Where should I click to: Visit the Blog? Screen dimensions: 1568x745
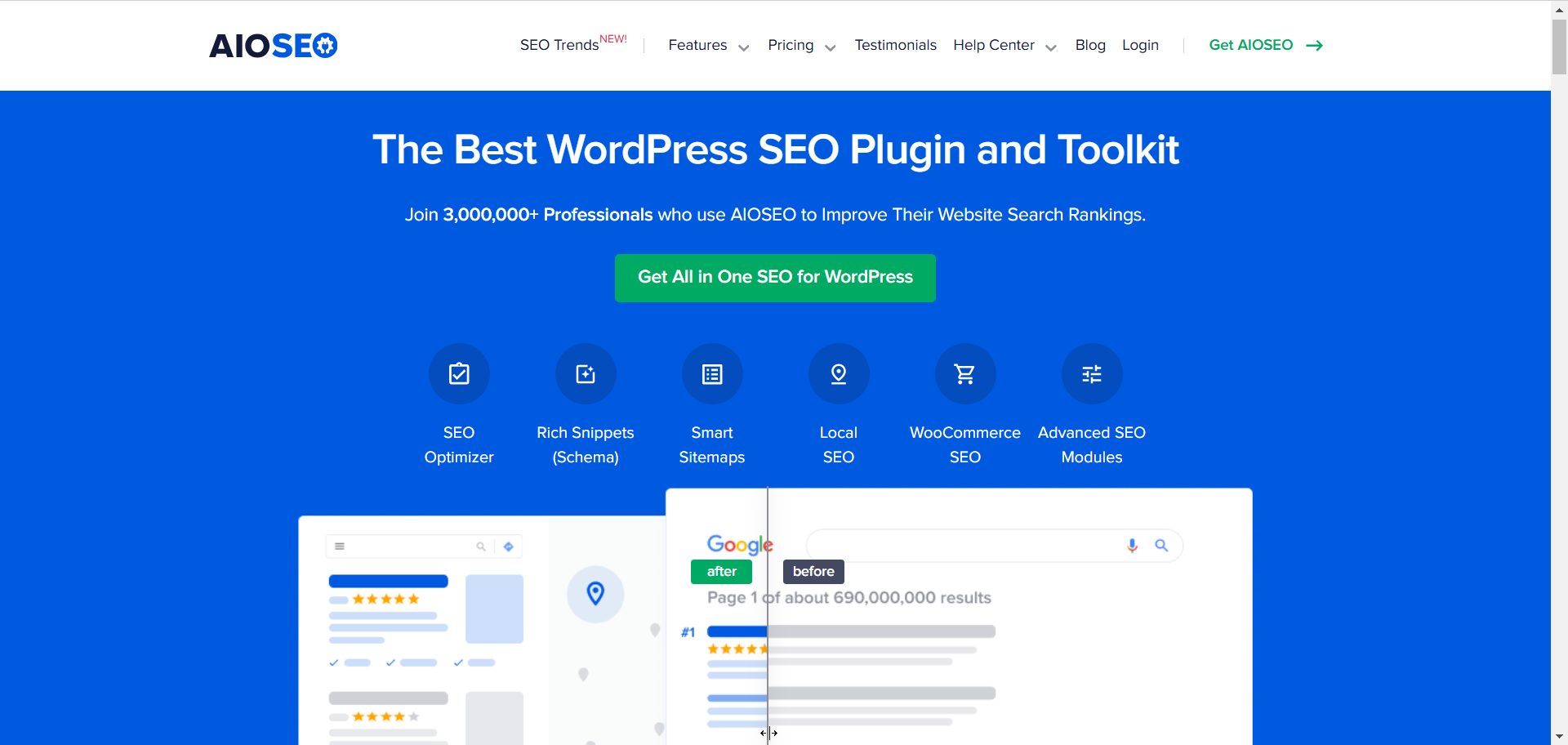coord(1090,45)
